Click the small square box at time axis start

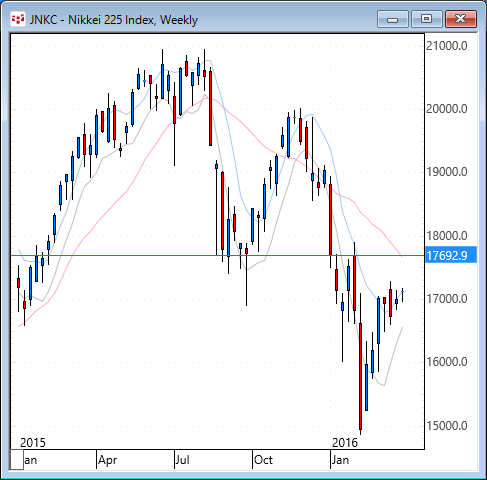tap(17, 459)
